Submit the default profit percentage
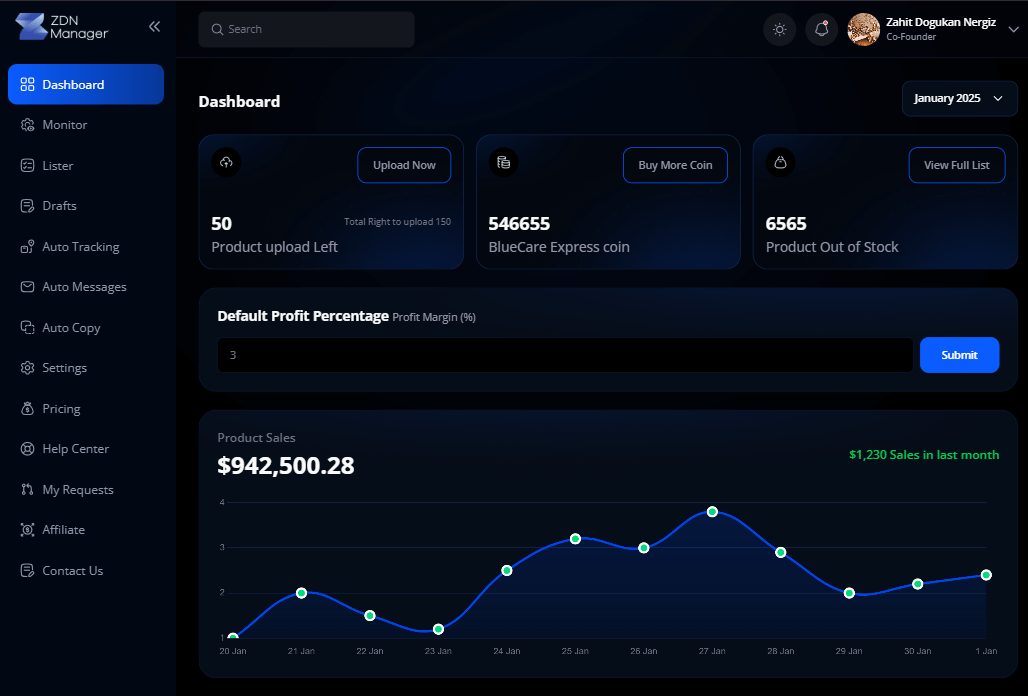Viewport: 1028px width, 696px height. 958,355
